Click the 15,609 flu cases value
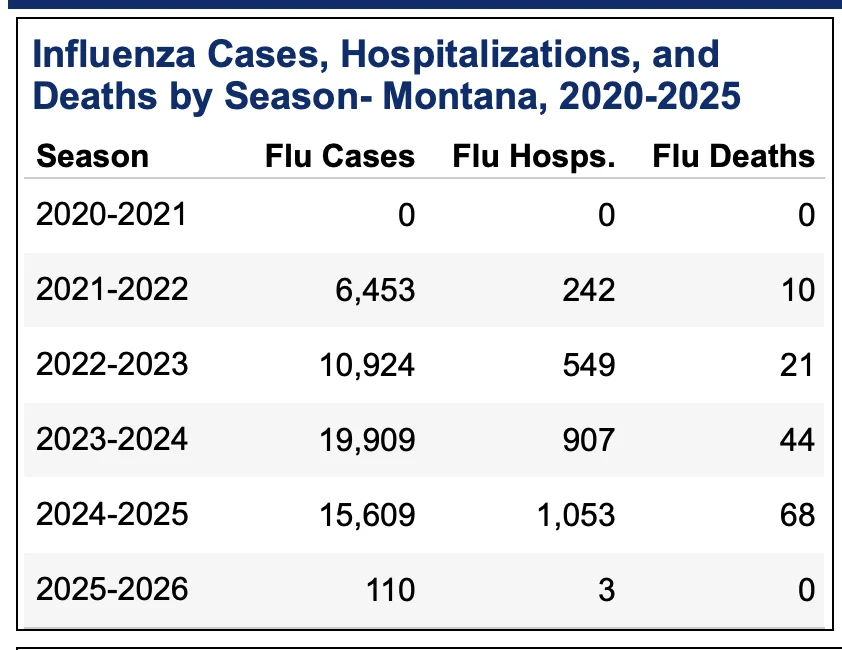 point(367,515)
